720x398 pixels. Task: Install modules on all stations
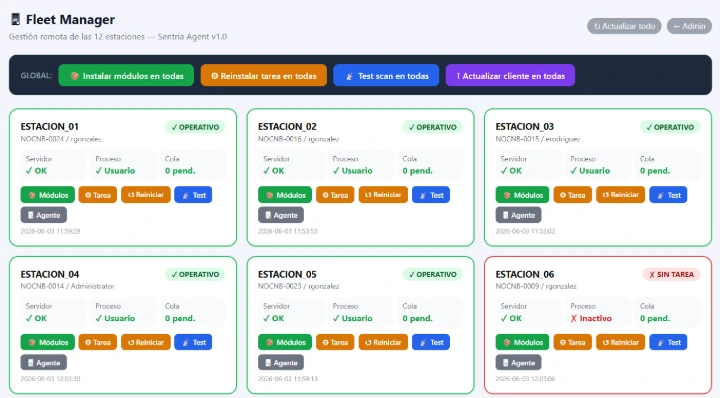tap(126, 76)
